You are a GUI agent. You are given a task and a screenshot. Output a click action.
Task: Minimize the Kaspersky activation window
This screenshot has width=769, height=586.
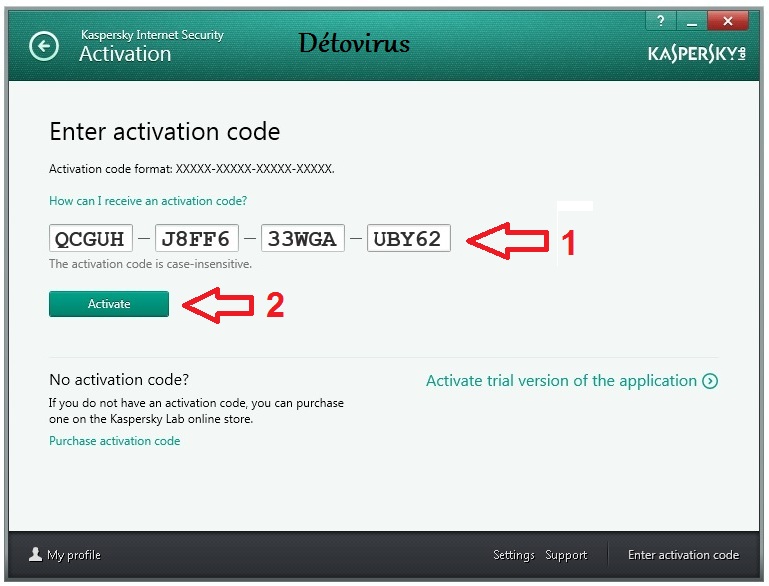[x=692, y=21]
